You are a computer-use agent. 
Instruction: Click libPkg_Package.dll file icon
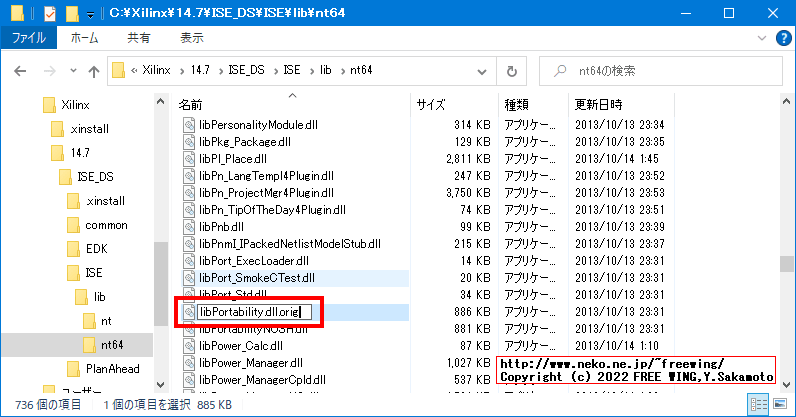click(x=189, y=142)
